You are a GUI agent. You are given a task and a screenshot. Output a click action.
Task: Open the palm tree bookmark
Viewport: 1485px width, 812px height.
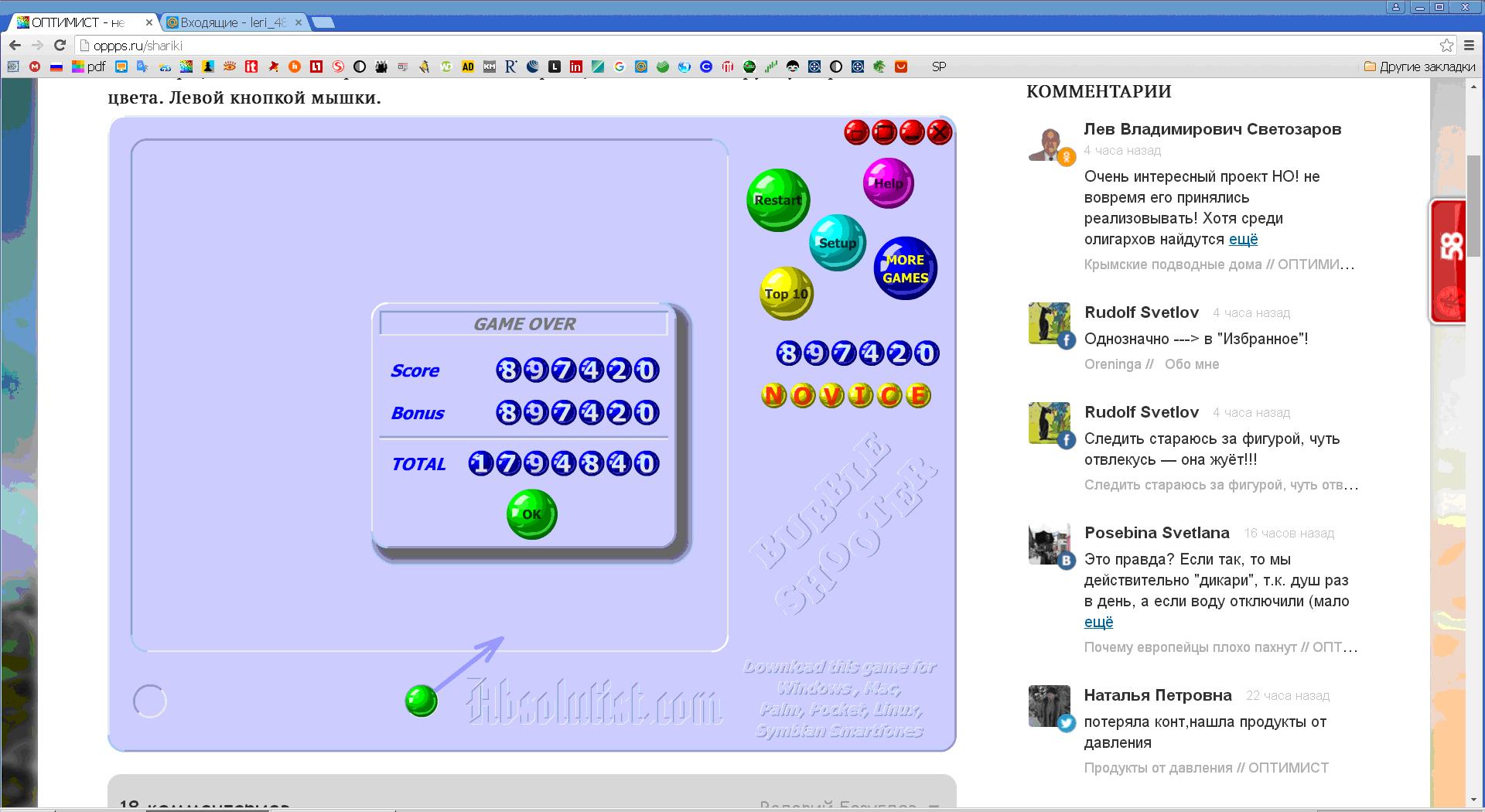(879, 67)
